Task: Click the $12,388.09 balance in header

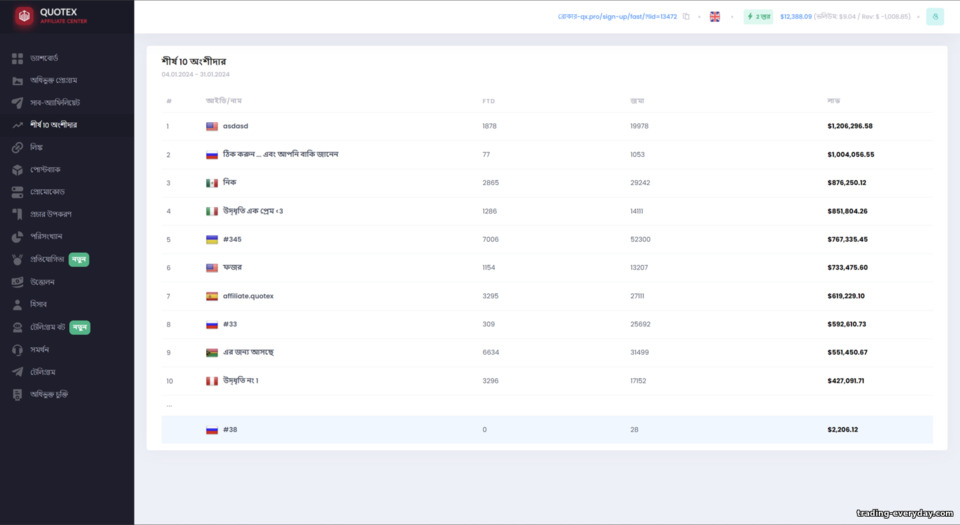Action: (796, 17)
